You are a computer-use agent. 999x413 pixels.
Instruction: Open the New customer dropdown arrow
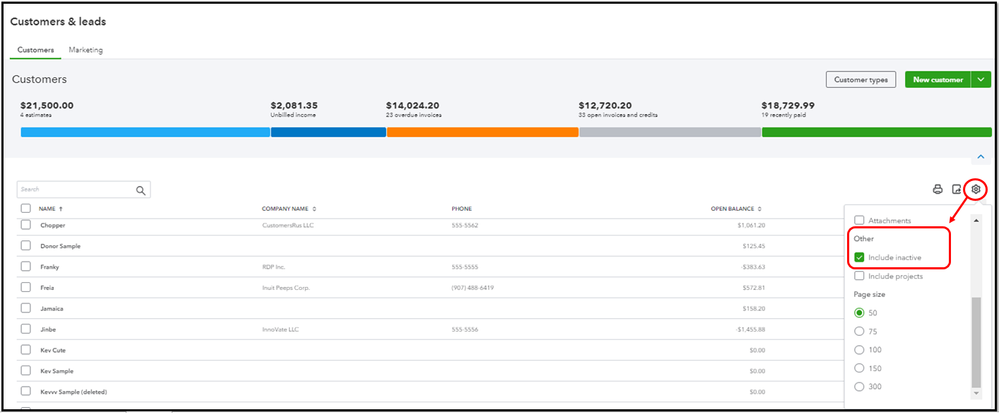tap(981, 80)
